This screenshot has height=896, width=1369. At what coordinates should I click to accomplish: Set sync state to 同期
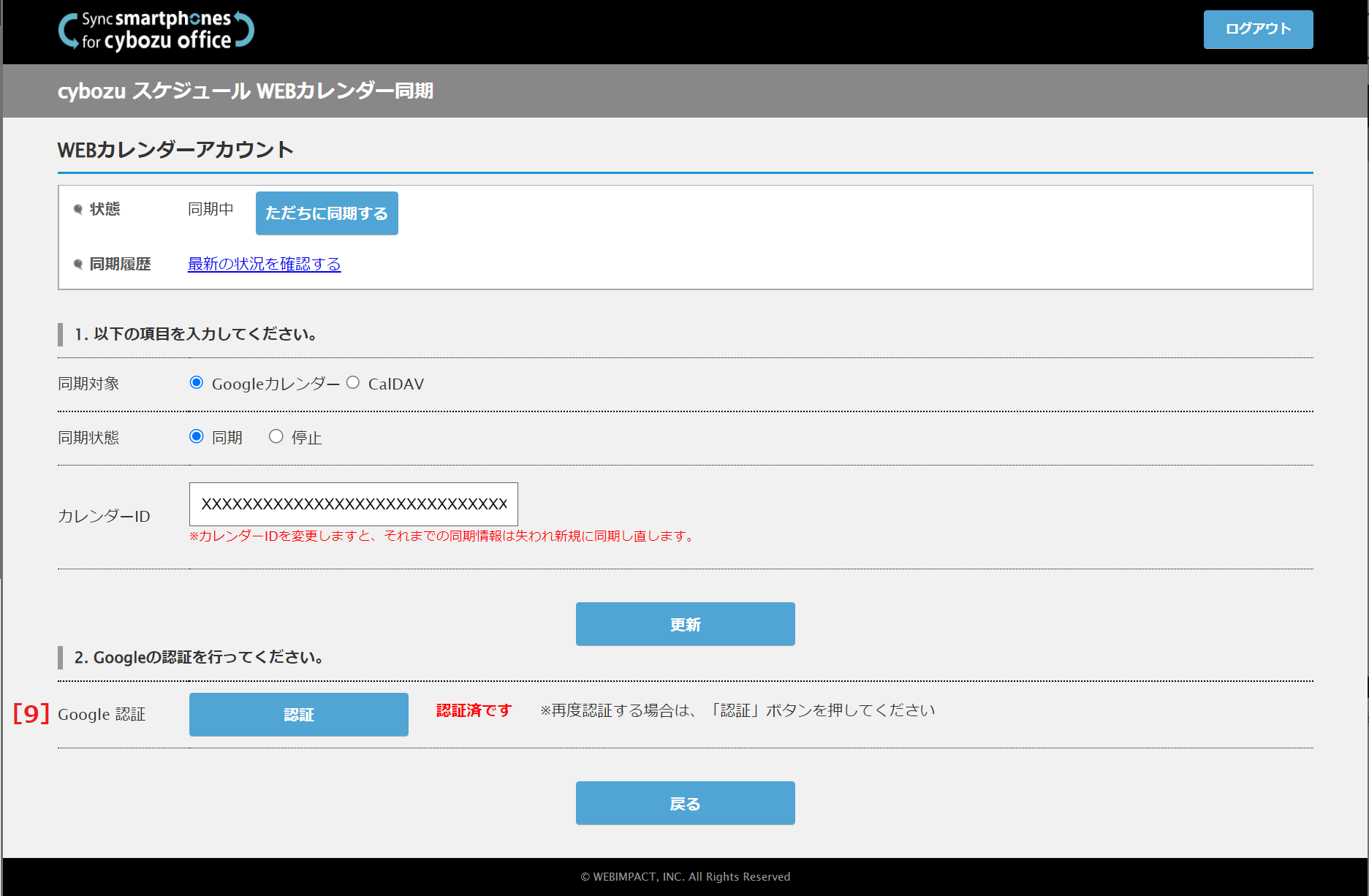(197, 437)
